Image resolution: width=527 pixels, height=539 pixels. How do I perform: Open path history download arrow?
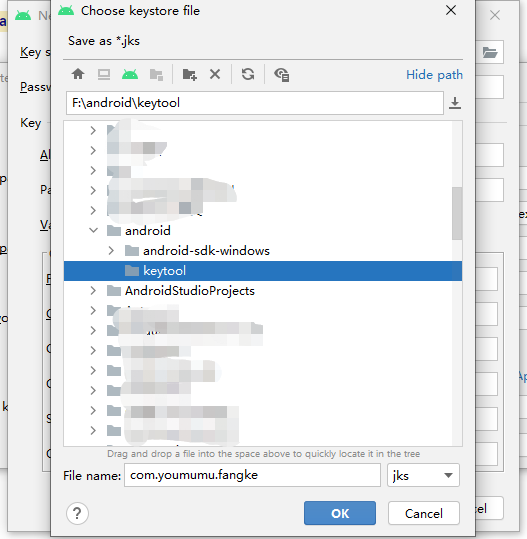click(x=455, y=103)
